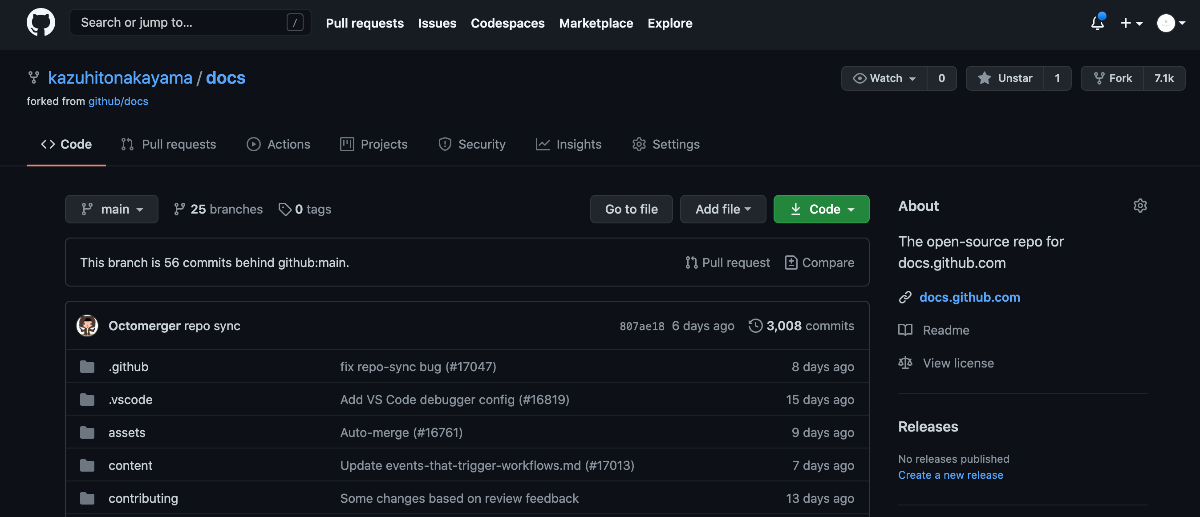The image size is (1200, 517).
Task: Open the .vscode folder
Action: (x=130, y=400)
